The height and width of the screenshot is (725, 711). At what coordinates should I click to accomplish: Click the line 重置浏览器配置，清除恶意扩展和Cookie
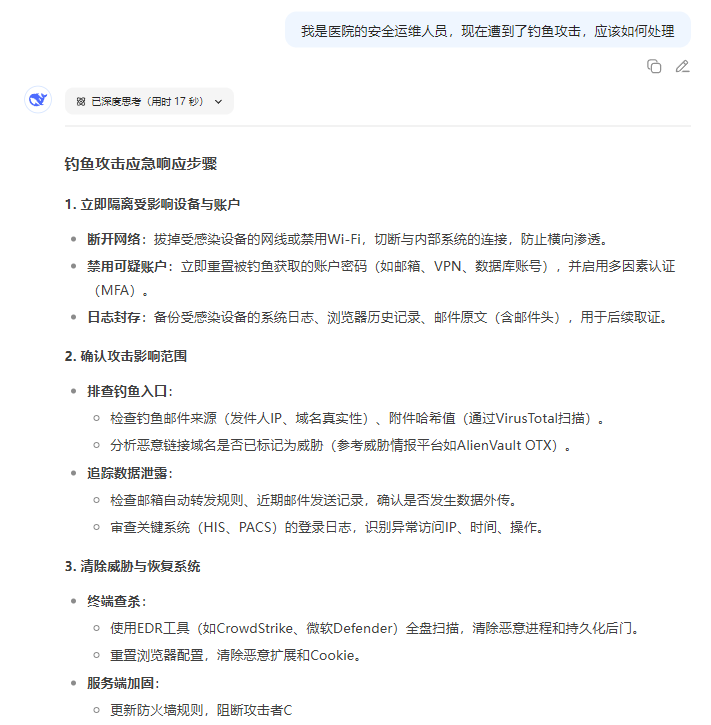click(235, 655)
